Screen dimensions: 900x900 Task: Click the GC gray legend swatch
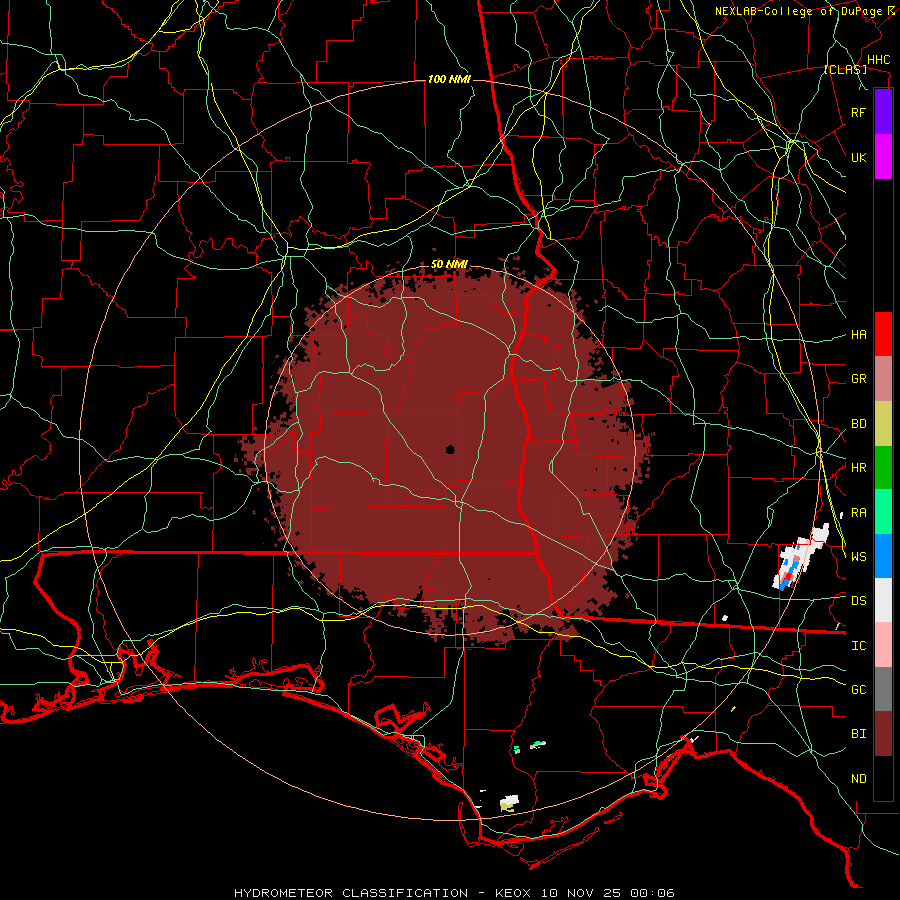coord(883,689)
